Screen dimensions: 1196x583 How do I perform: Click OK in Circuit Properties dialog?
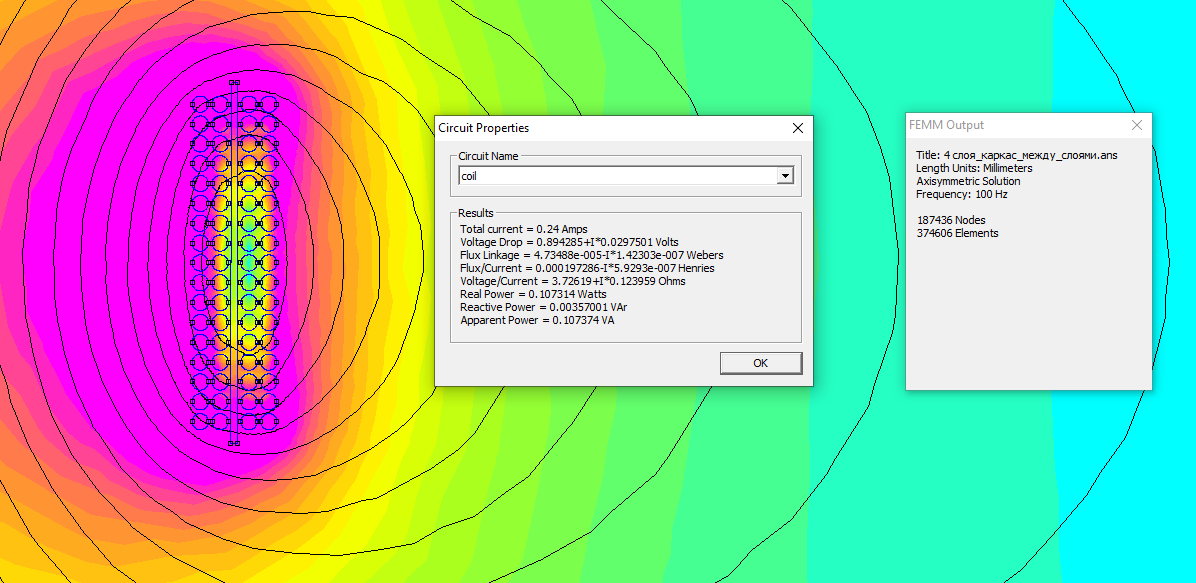point(760,363)
